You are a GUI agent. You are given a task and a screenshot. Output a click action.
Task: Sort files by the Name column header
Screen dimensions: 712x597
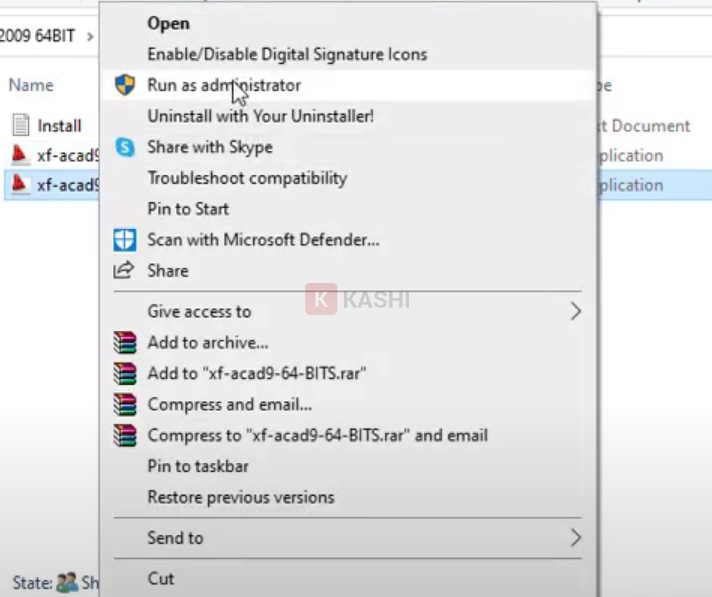(31, 85)
